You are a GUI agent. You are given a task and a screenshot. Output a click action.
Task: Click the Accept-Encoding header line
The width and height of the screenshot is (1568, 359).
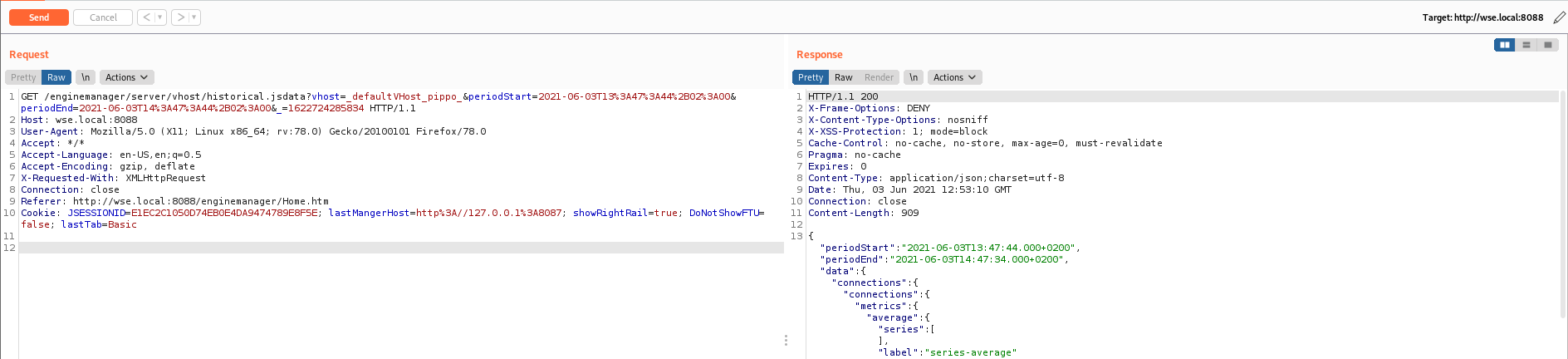click(108, 166)
